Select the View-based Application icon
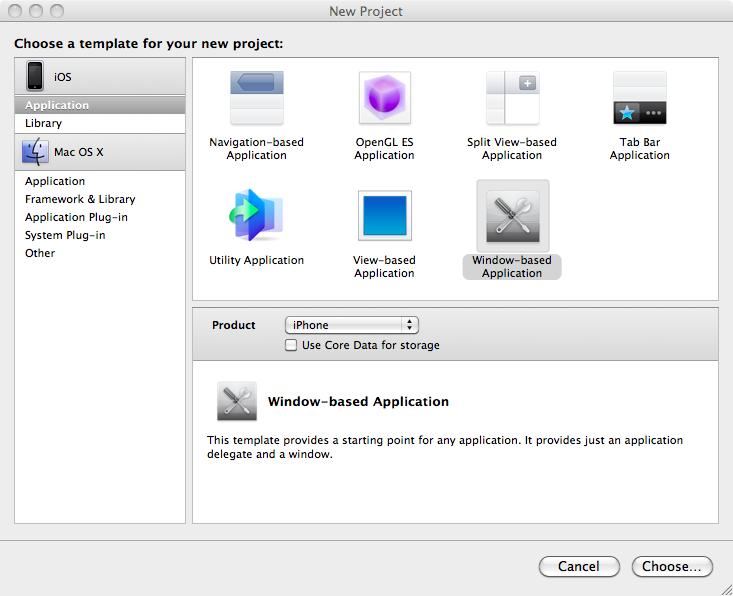This screenshot has height=596, width=733. pyautogui.click(x=384, y=215)
